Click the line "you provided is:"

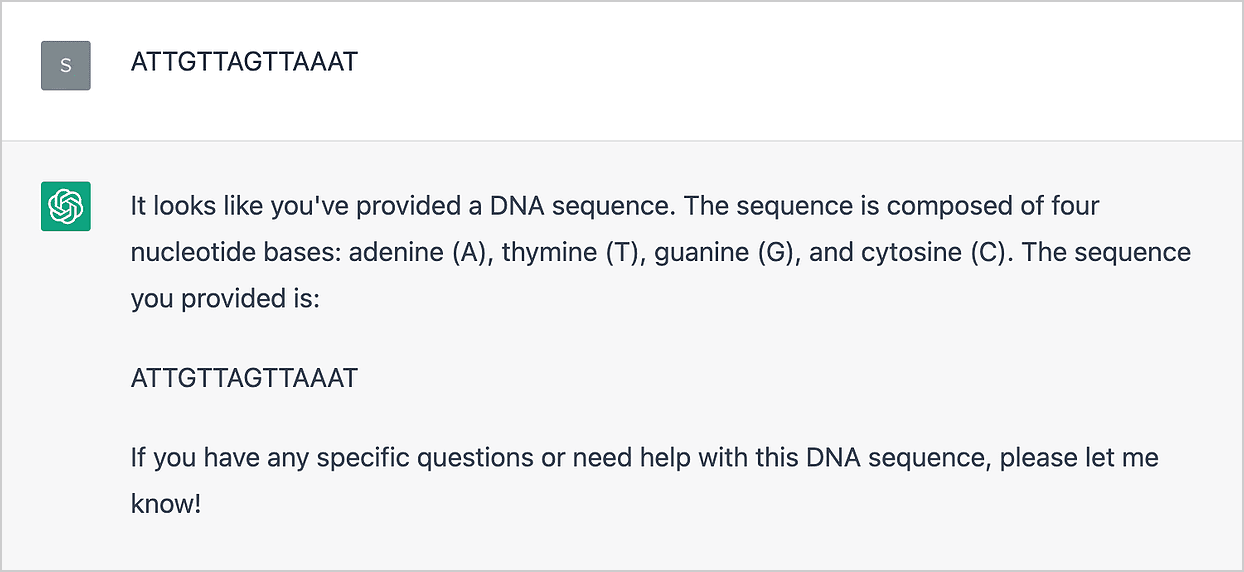(x=225, y=298)
